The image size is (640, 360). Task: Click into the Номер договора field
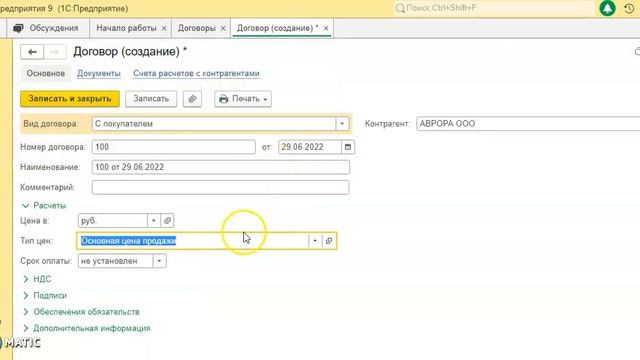click(173, 147)
